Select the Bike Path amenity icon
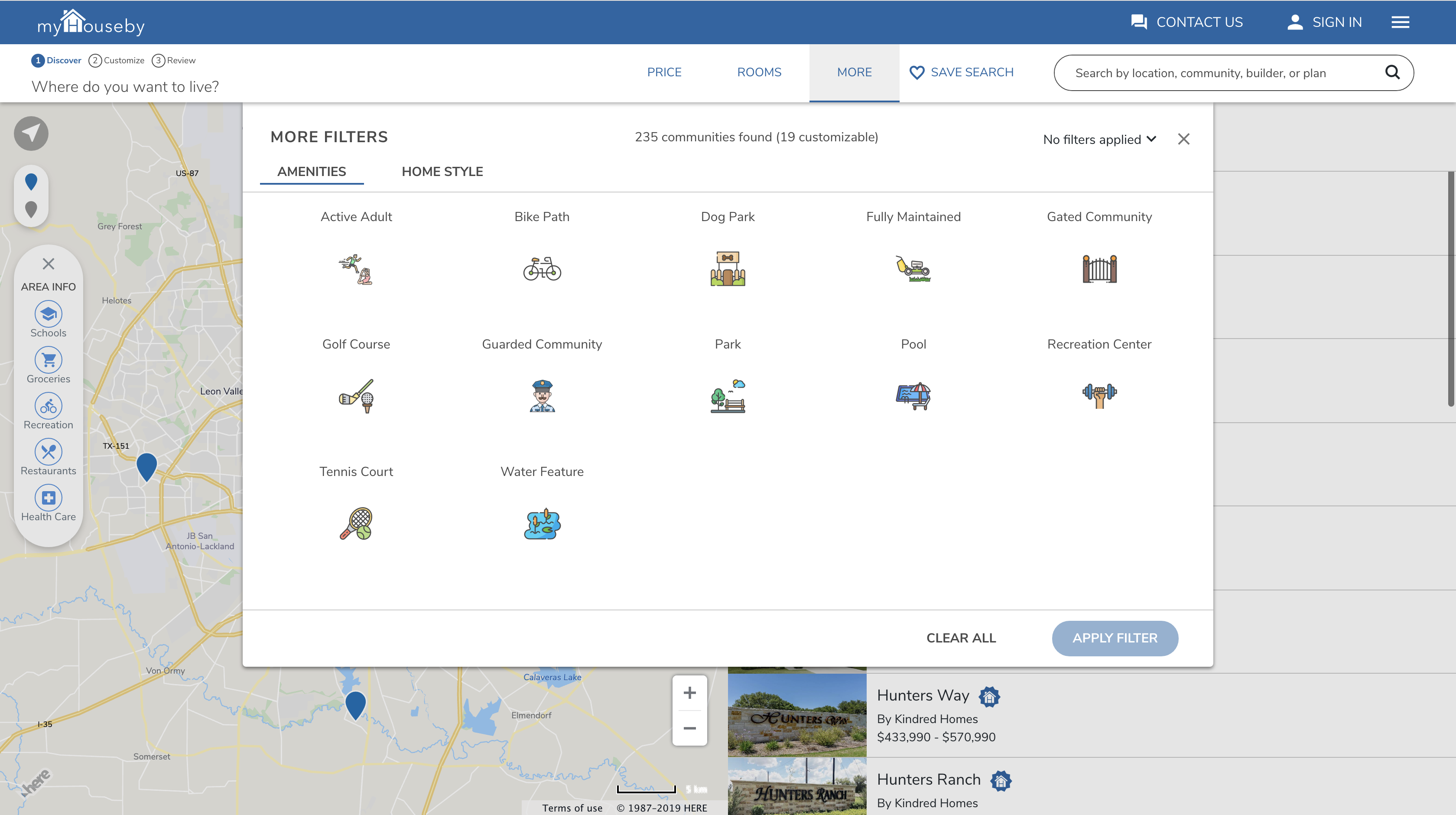Screen dimensions: 1456x815 click(x=542, y=269)
